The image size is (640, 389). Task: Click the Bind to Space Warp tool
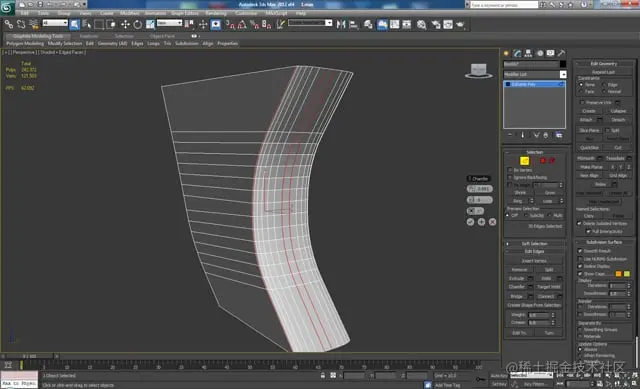(x=34, y=24)
